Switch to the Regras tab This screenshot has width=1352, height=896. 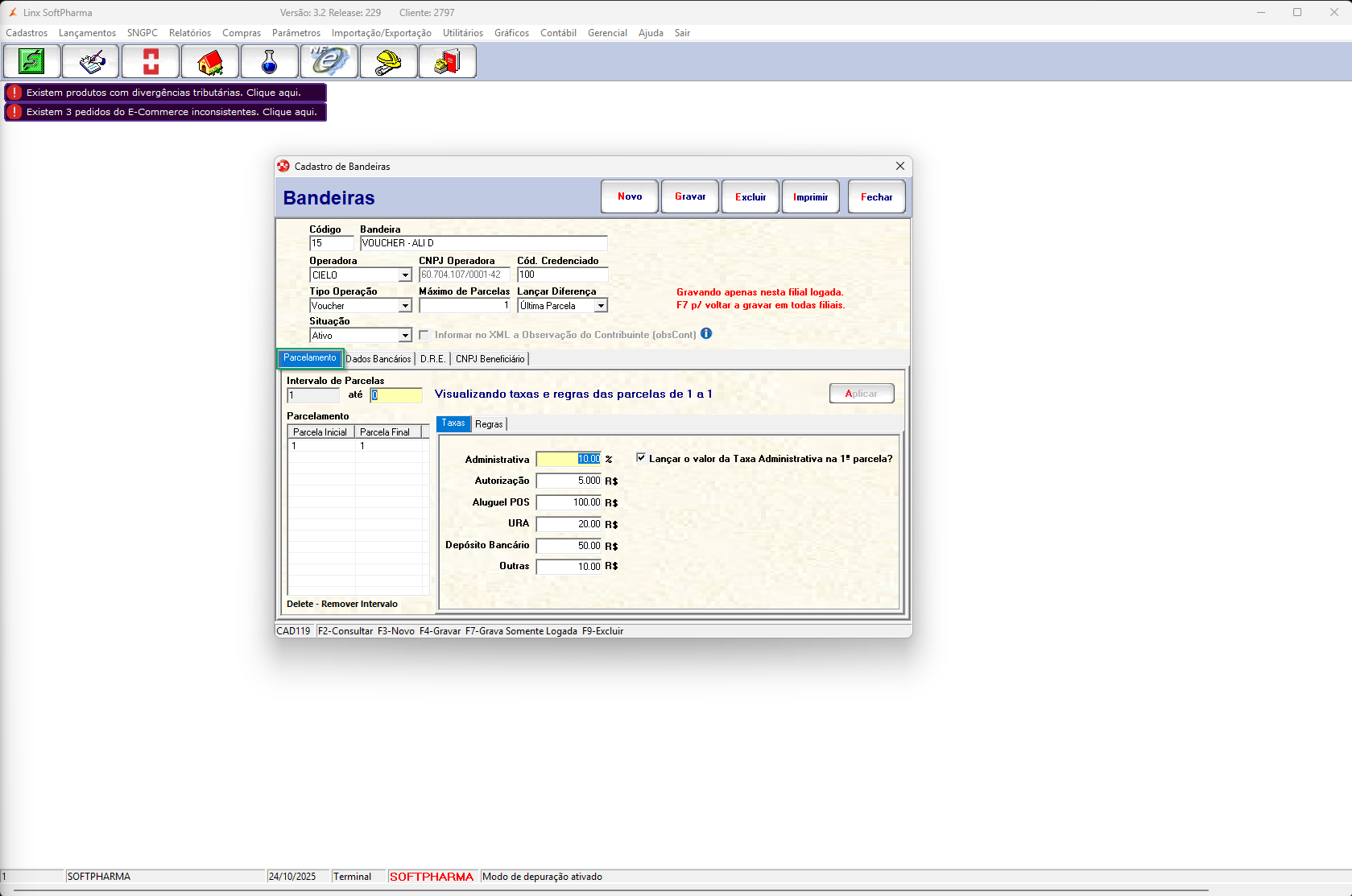click(x=489, y=424)
